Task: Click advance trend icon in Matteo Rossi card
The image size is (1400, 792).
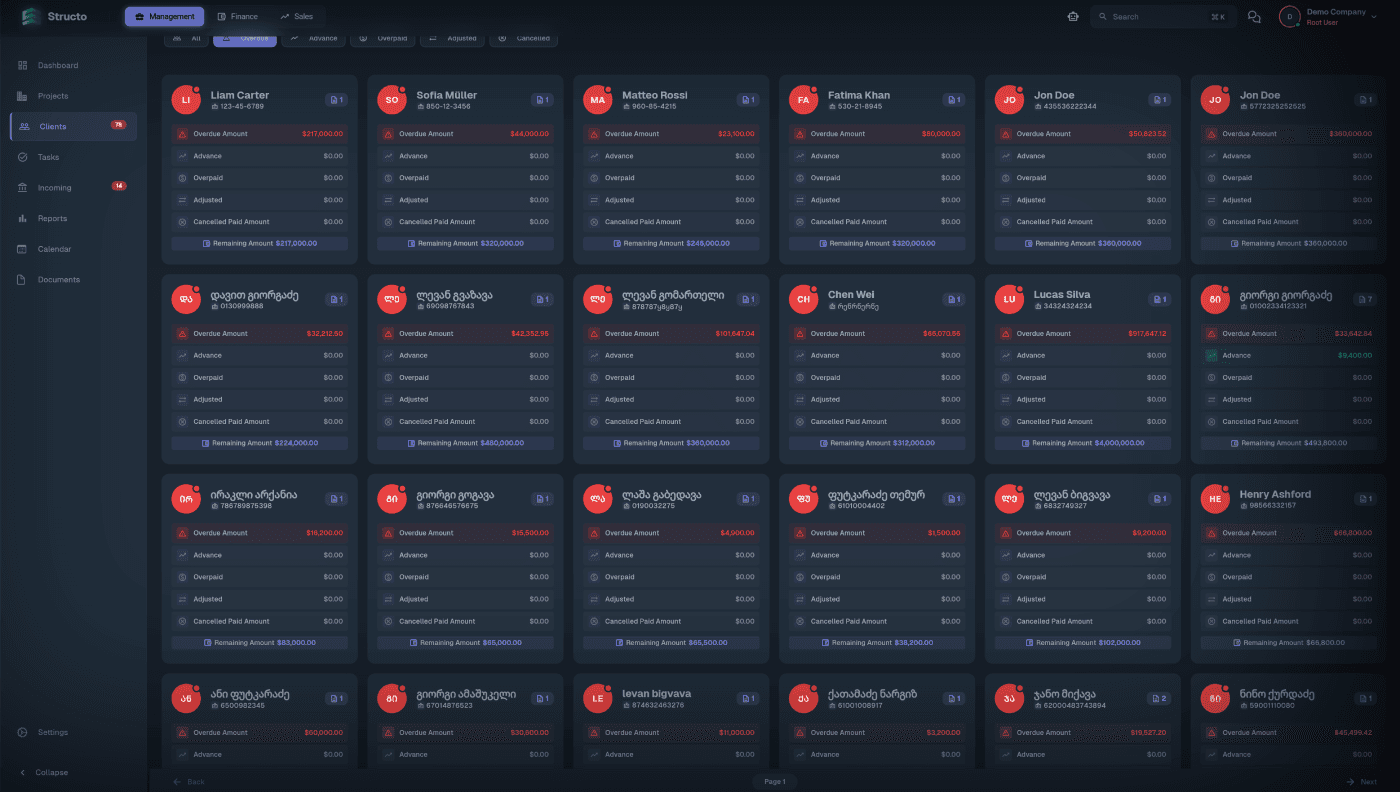Action: (594, 156)
